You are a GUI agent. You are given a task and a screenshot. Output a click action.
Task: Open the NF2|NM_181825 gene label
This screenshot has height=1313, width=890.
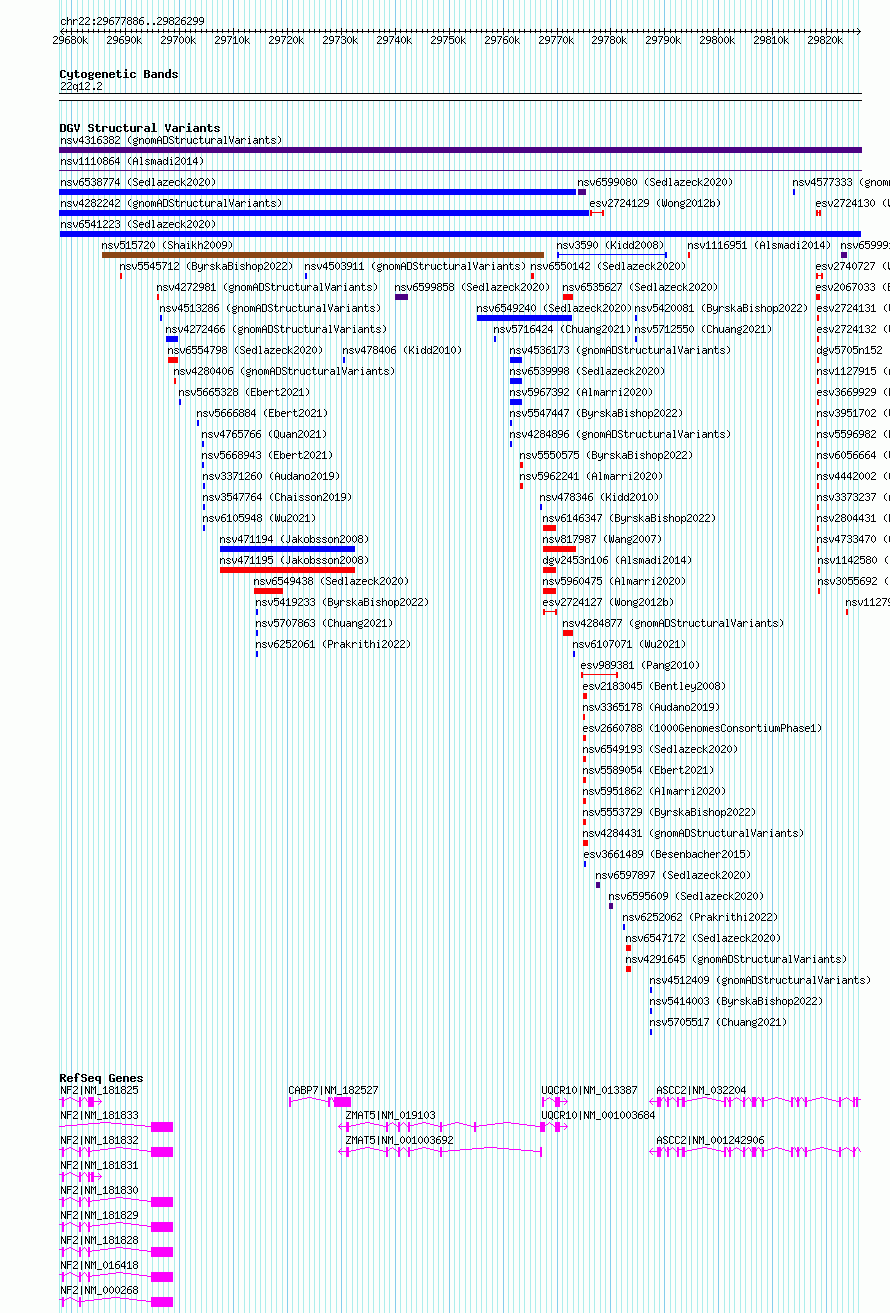(99, 1090)
